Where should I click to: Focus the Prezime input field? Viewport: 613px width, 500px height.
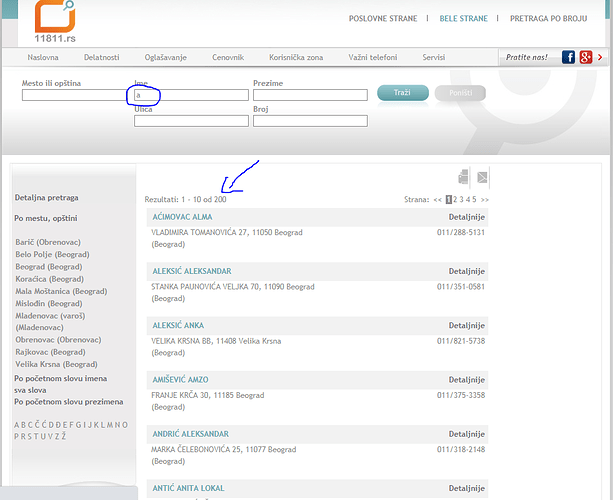(310, 95)
